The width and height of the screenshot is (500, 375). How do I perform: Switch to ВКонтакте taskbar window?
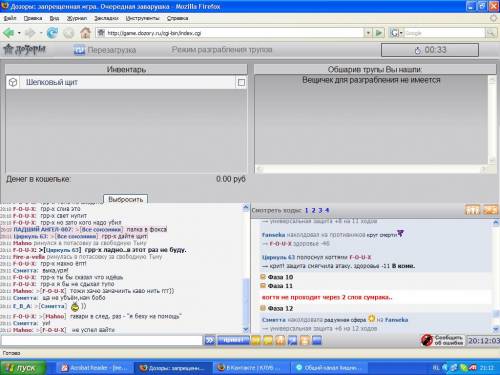[x=250, y=368]
